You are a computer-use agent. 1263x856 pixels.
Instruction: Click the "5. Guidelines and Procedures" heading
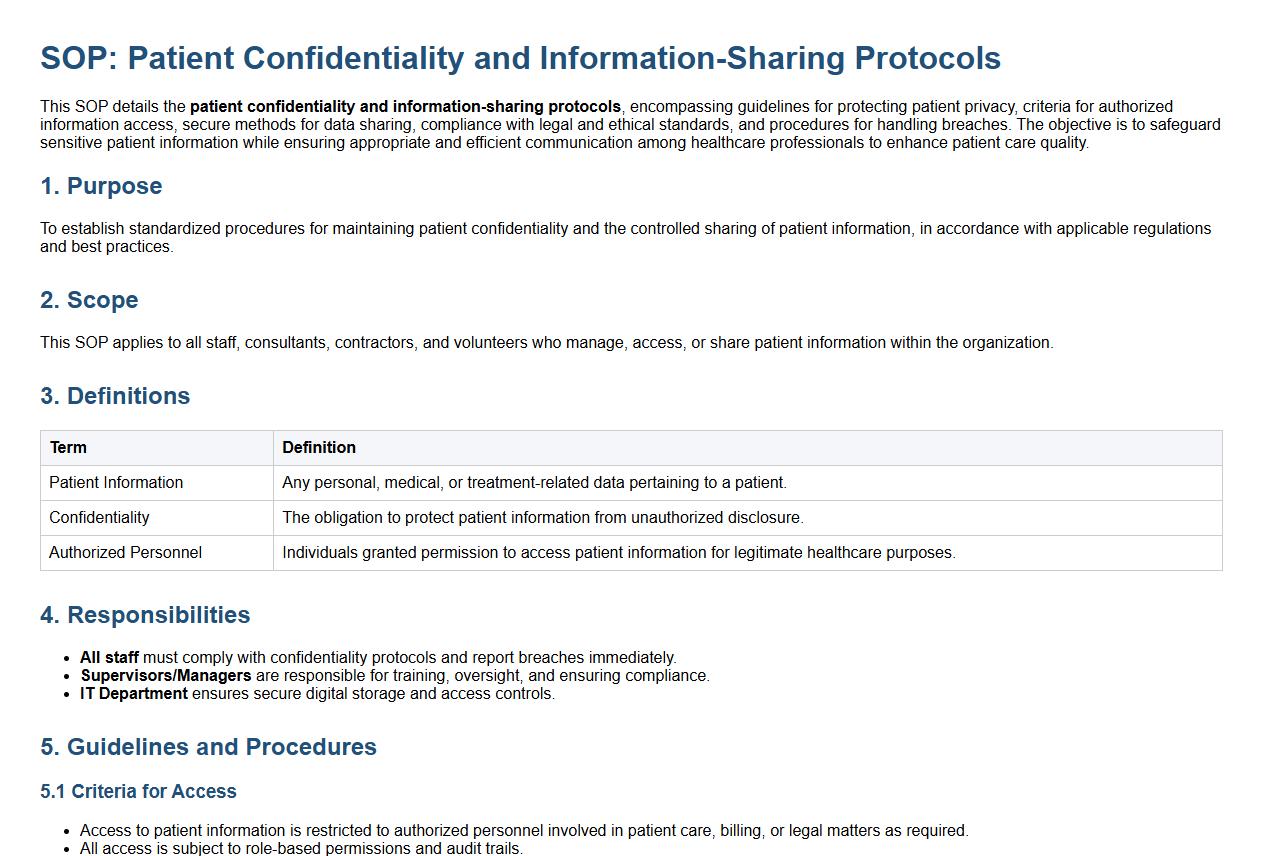tap(208, 747)
